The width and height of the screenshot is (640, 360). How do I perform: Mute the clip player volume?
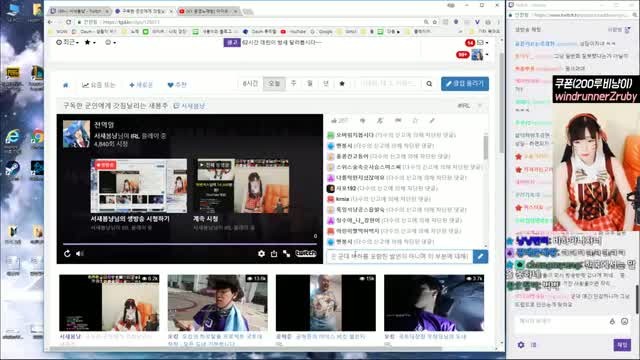80,253
